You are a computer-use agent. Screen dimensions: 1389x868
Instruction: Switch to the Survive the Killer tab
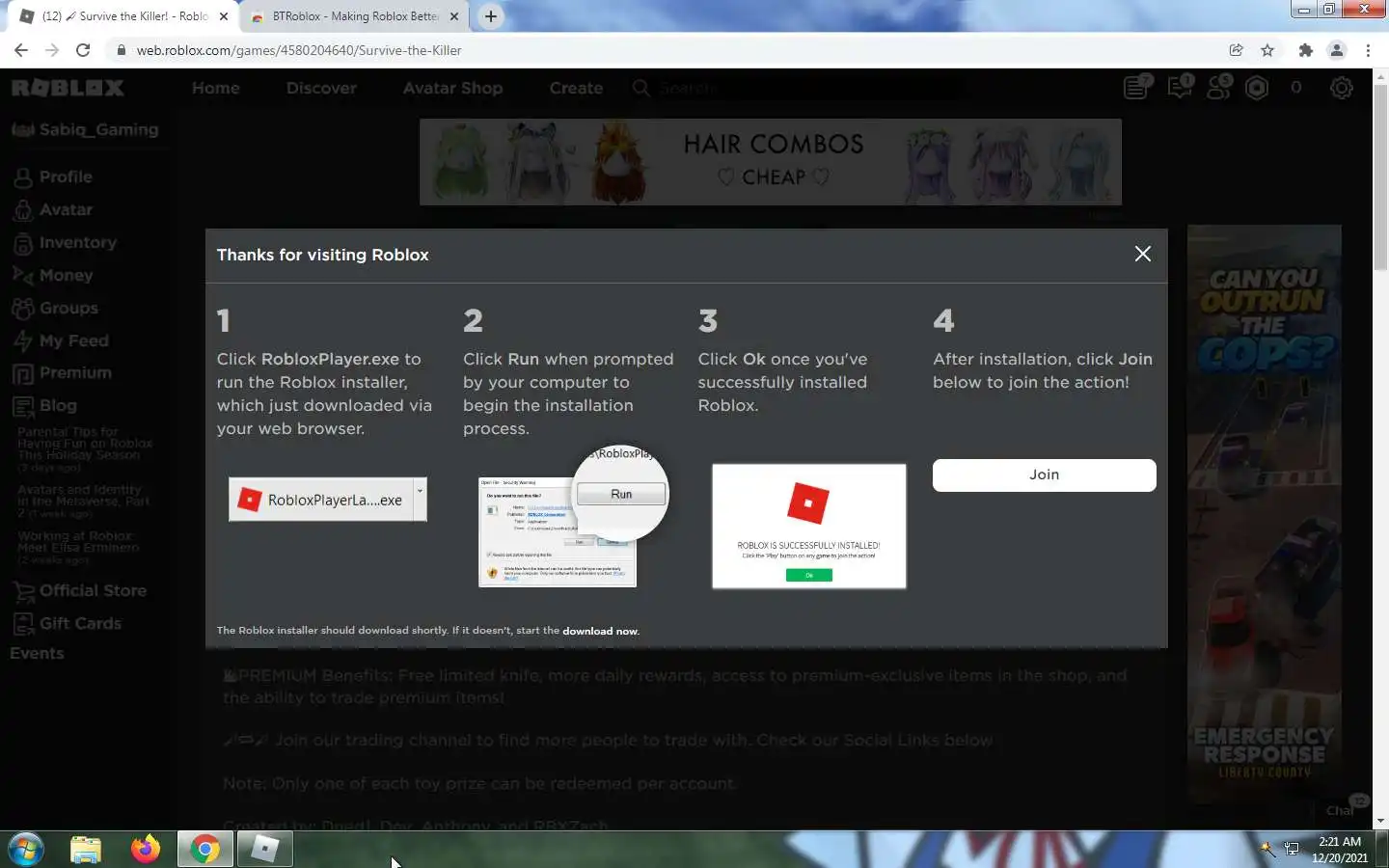123,16
